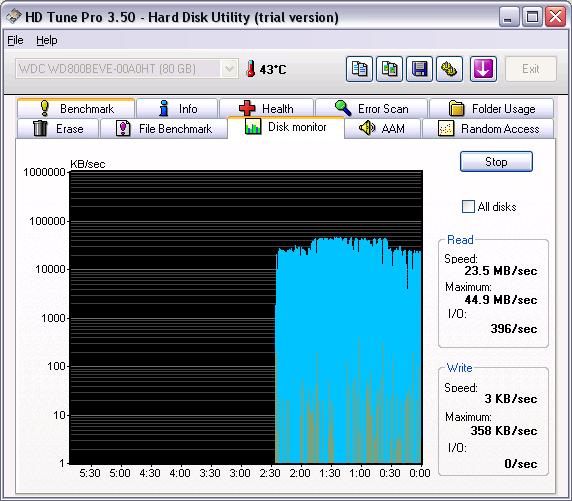This screenshot has height=501, width=572.
Task: Click the copy screenshot to clipboard icon
Action: [389, 69]
